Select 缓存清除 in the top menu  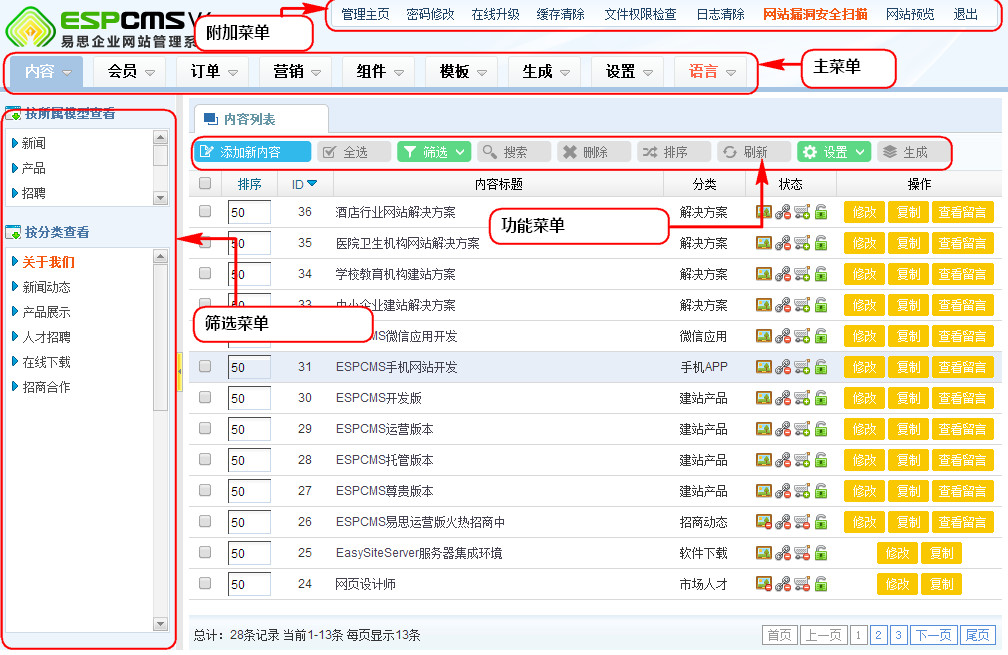[x=561, y=14]
